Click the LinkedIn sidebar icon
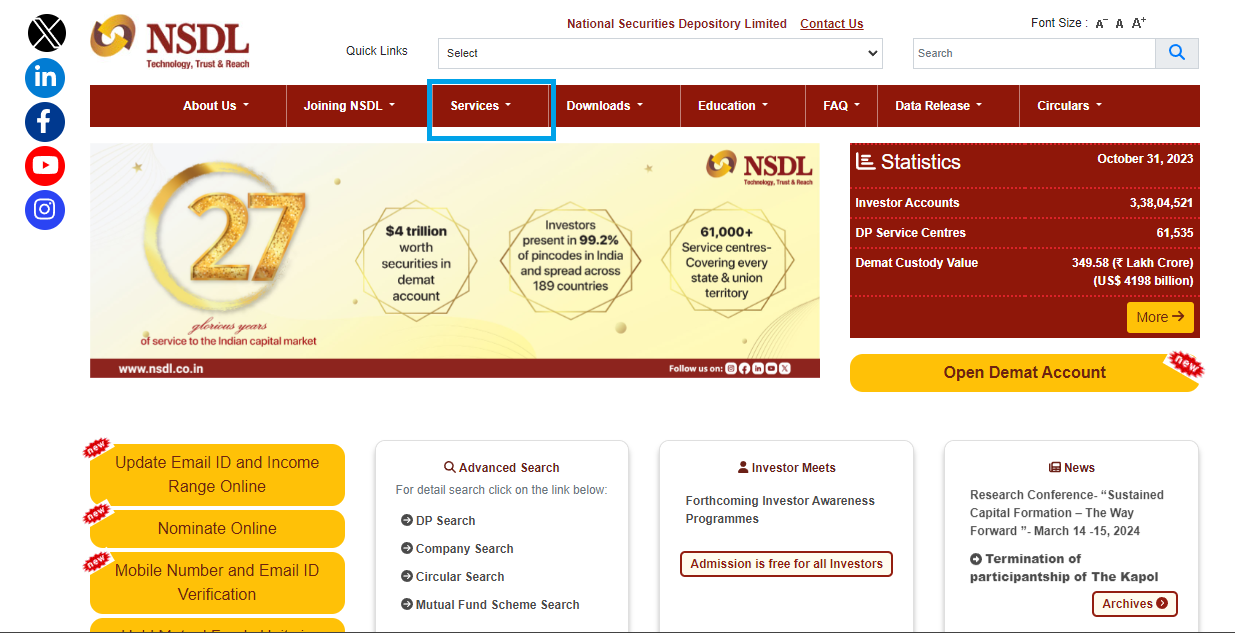This screenshot has width=1235, height=633. (45, 77)
